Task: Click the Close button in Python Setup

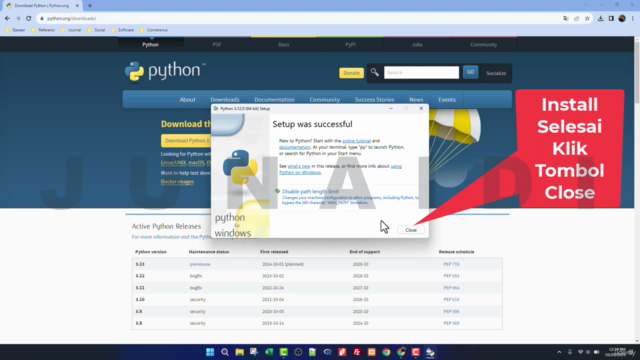Action: coord(411,230)
